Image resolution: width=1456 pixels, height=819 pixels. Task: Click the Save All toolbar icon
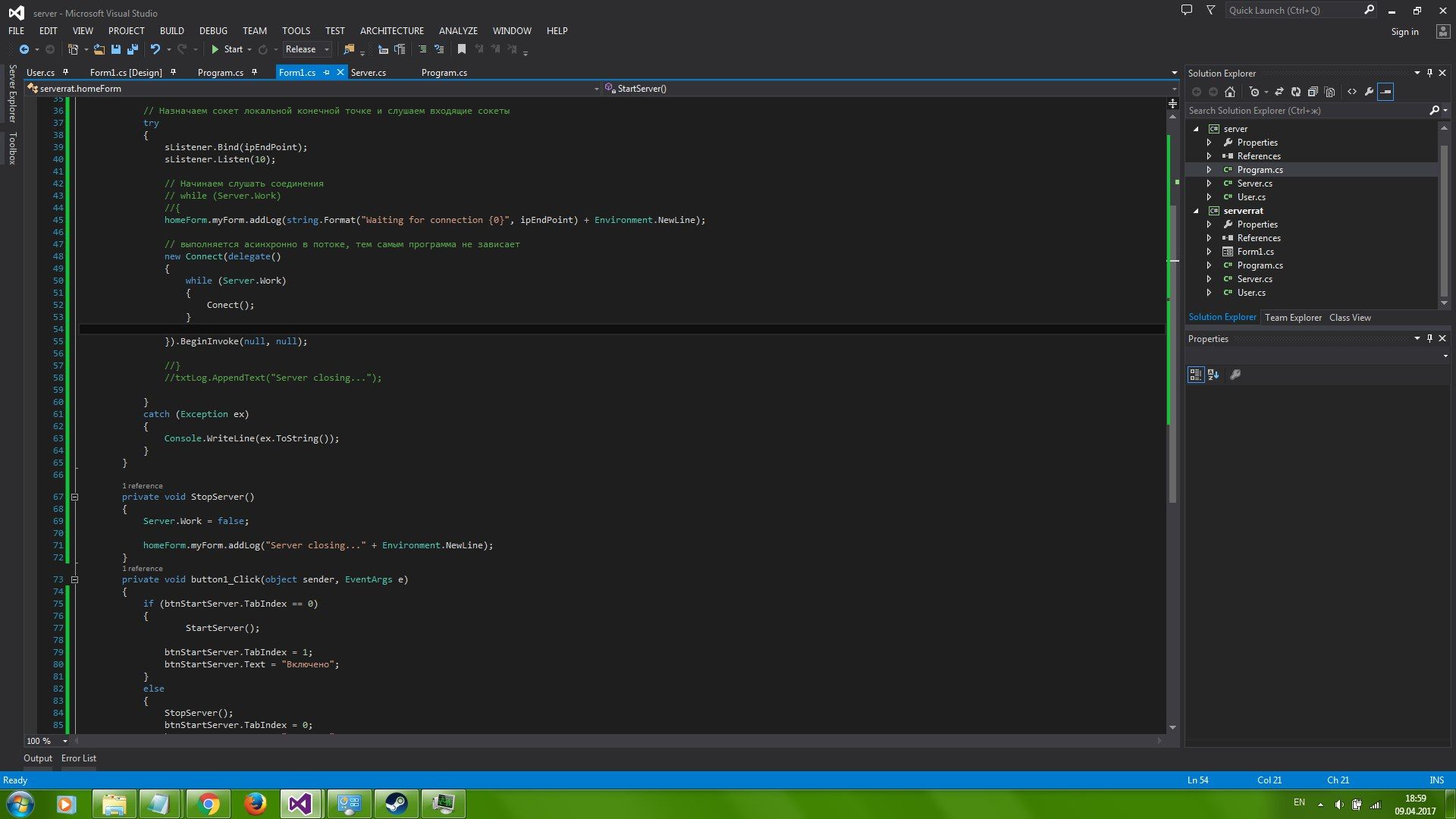click(x=133, y=49)
